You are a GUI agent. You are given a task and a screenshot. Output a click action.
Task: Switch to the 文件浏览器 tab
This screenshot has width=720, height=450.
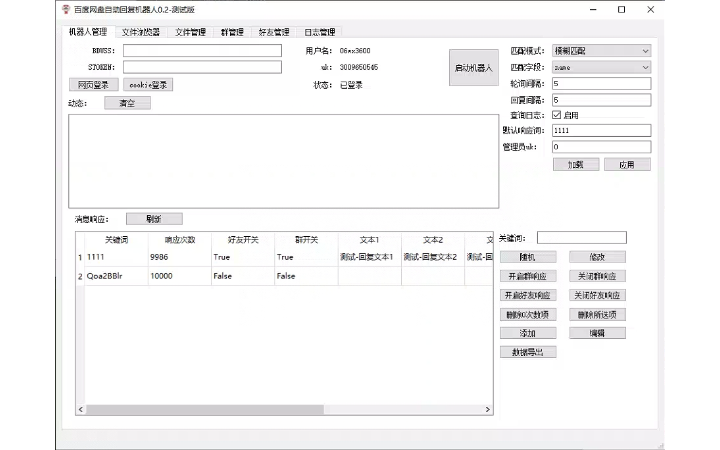140,32
